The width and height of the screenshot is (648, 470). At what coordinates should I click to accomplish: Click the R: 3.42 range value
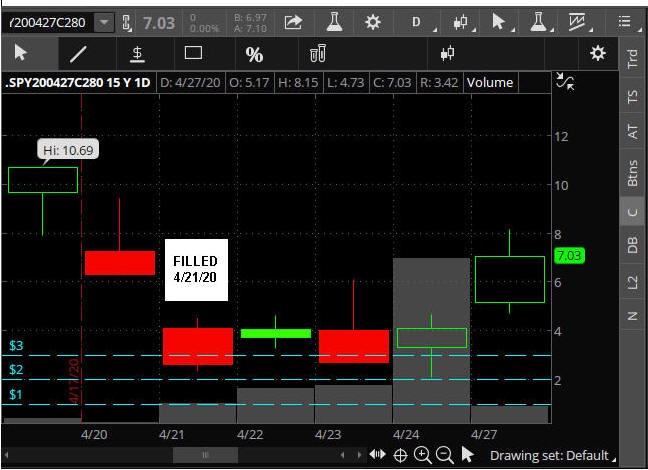pyautogui.click(x=439, y=82)
